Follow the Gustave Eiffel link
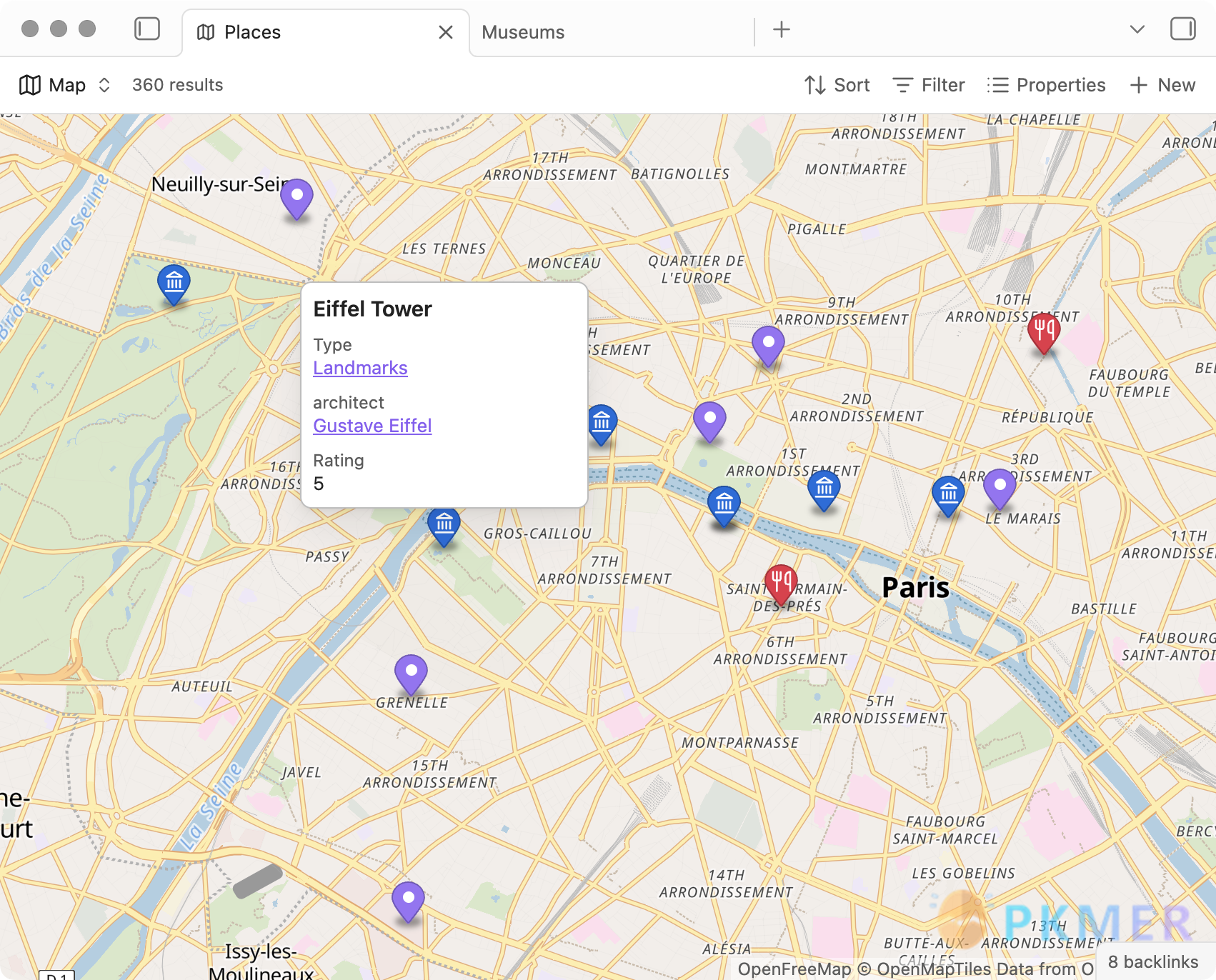The height and width of the screenshot is (980, 1216). click(x=372, y=426)
